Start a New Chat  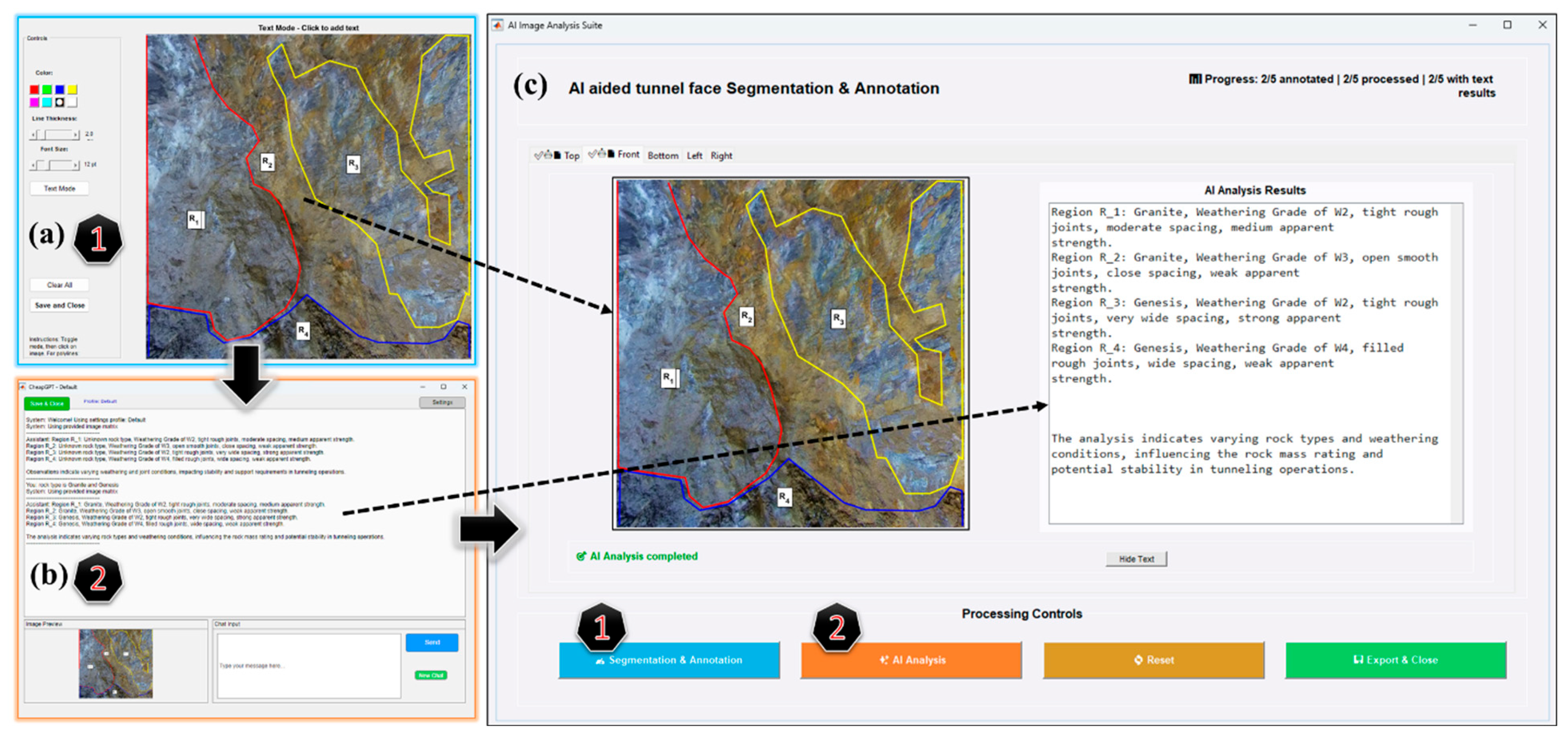tap(431, 676)
